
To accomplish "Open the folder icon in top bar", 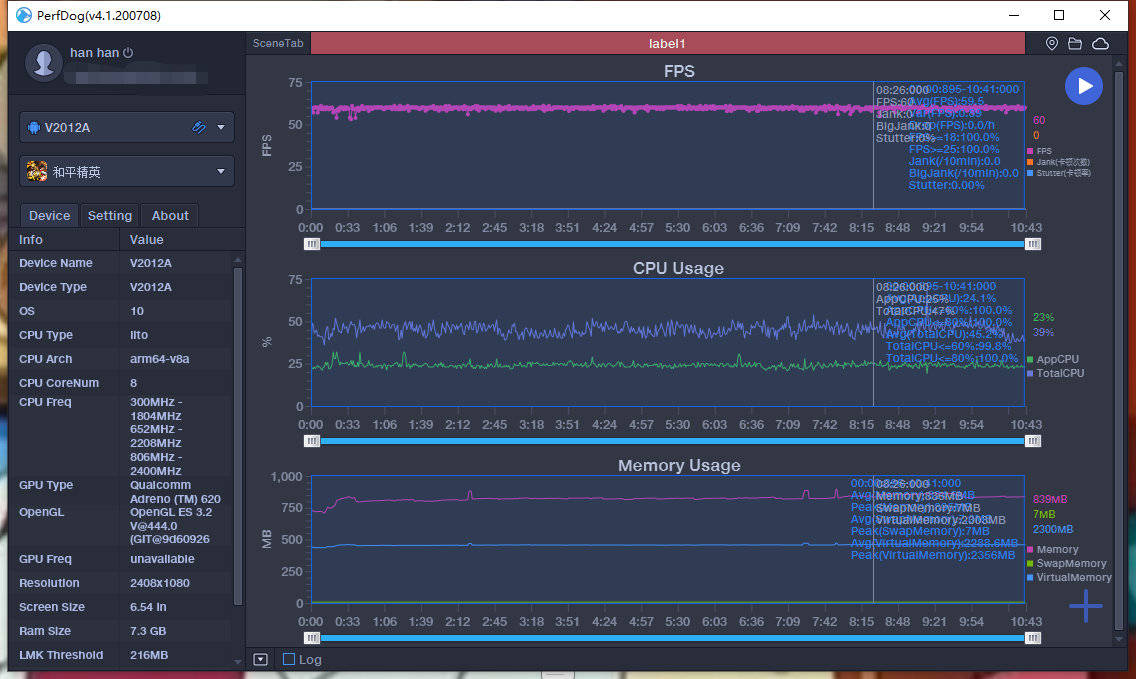I will pos(1075,43).
